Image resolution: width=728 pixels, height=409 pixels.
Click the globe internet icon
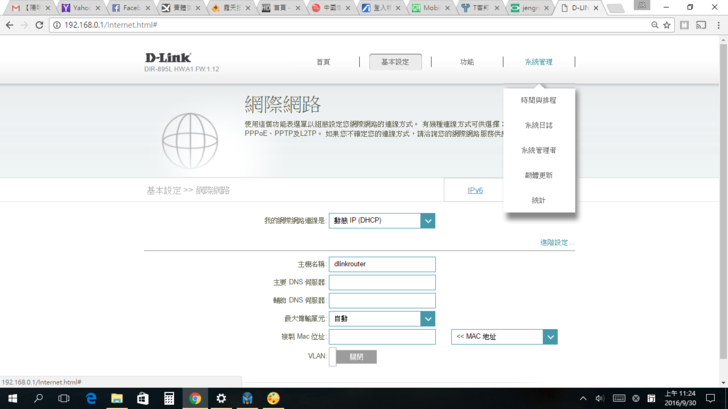(189, 141)
